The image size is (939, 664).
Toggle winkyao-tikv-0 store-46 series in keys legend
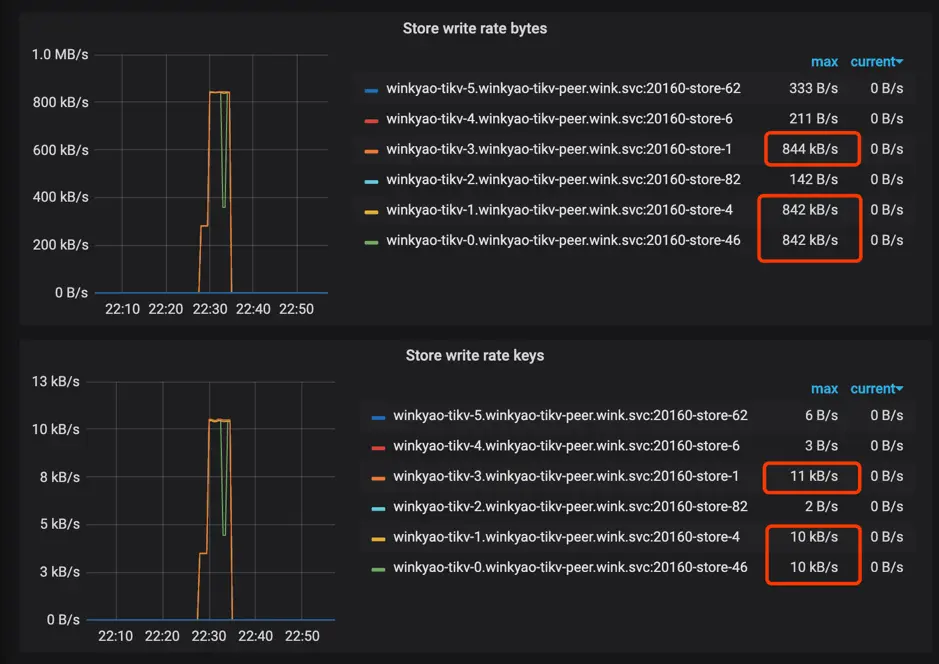(570, 567)
